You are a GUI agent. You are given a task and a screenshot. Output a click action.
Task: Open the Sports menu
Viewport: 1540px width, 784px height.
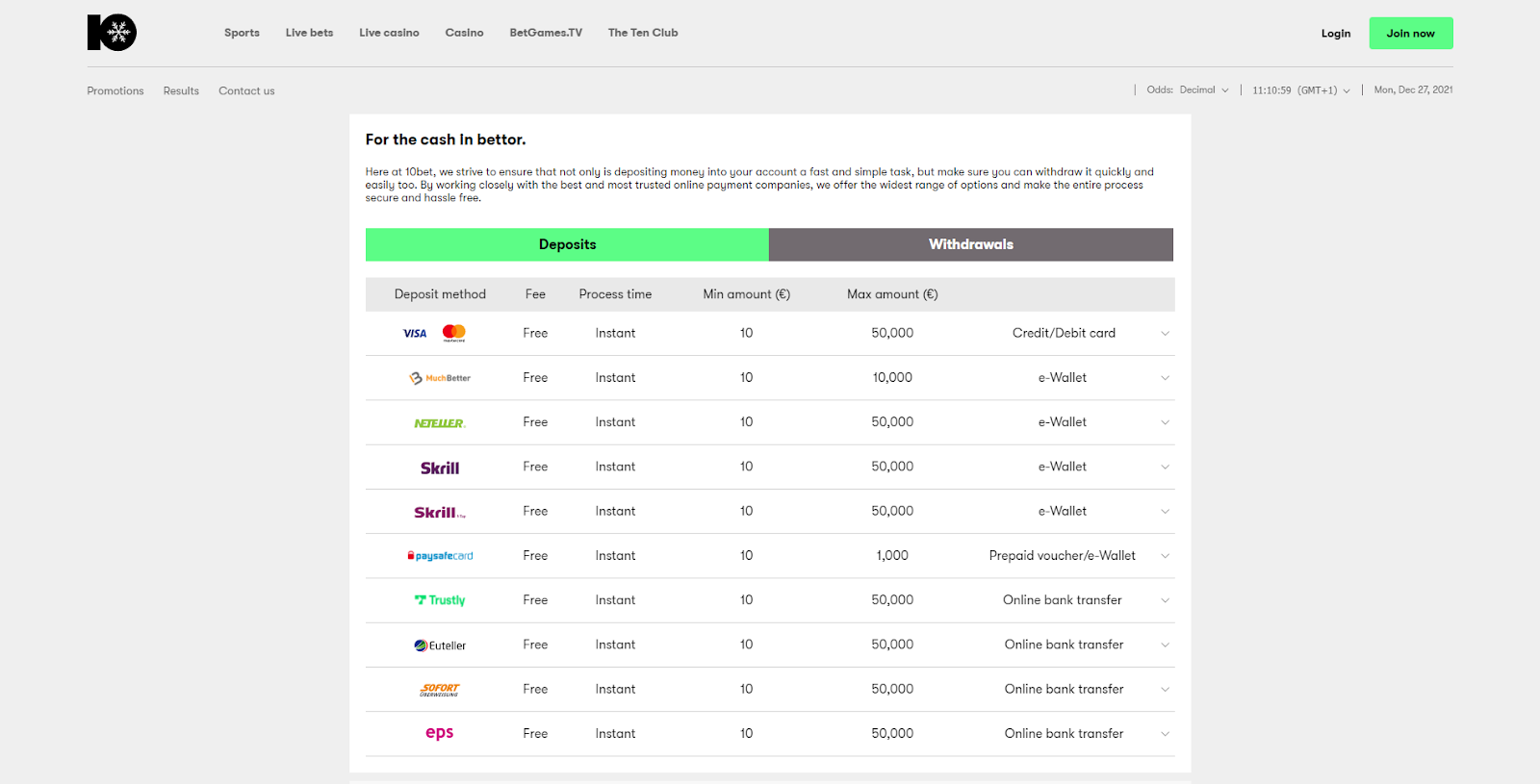242,33
